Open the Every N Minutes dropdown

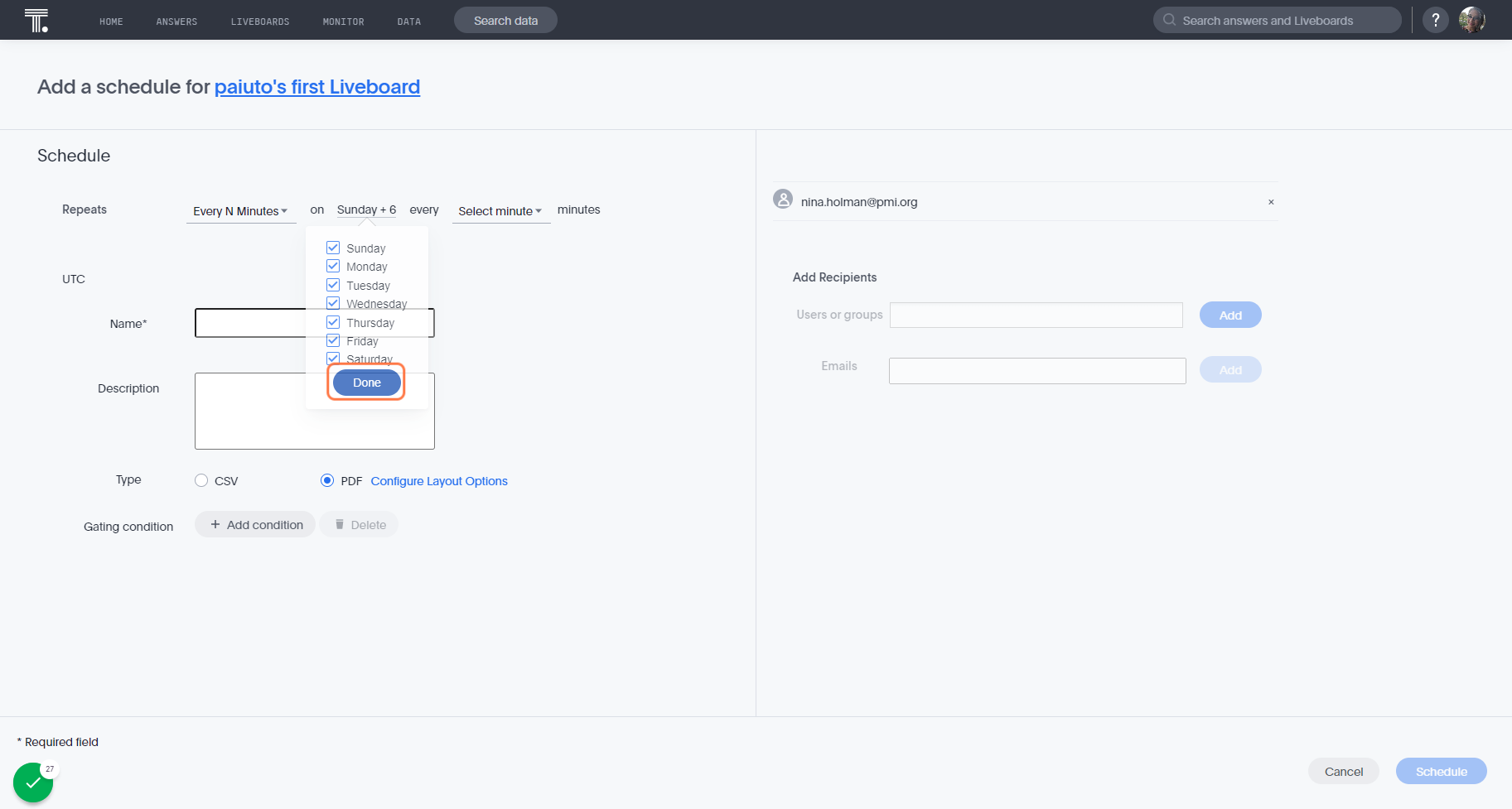coord(240,211)
